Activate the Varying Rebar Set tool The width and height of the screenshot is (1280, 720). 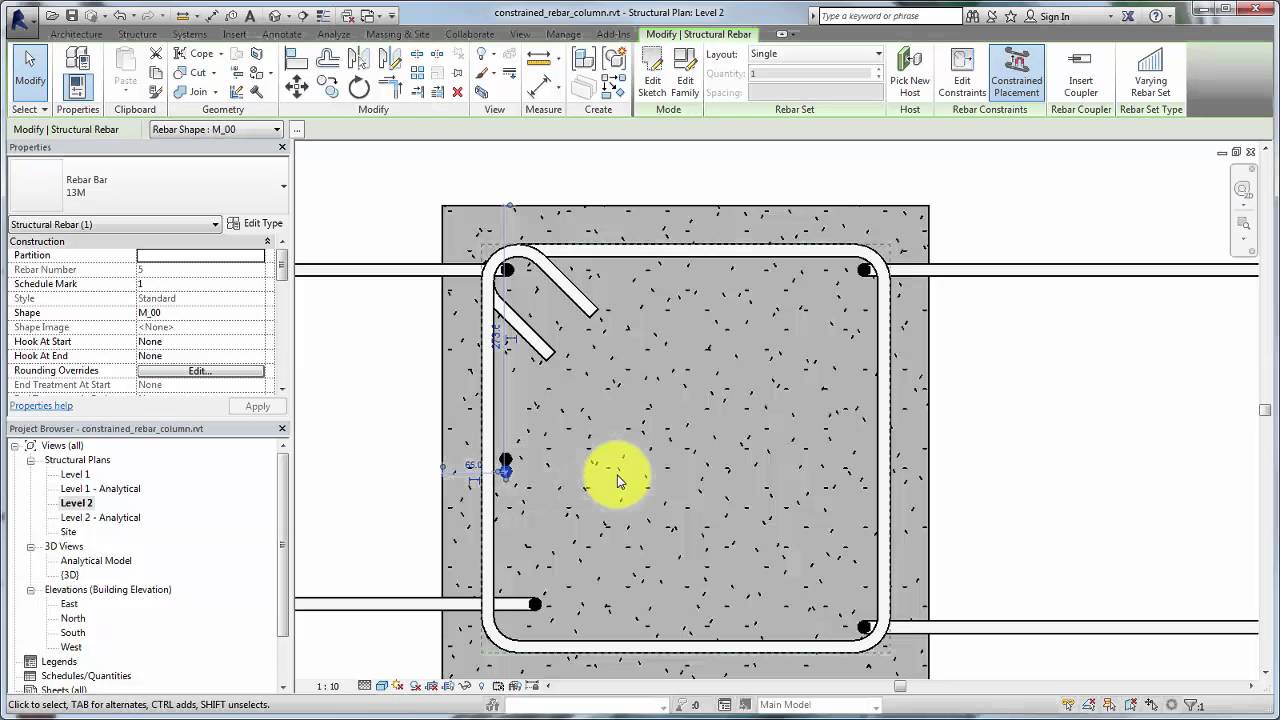pyautogui.click(x=1150, y=70)
